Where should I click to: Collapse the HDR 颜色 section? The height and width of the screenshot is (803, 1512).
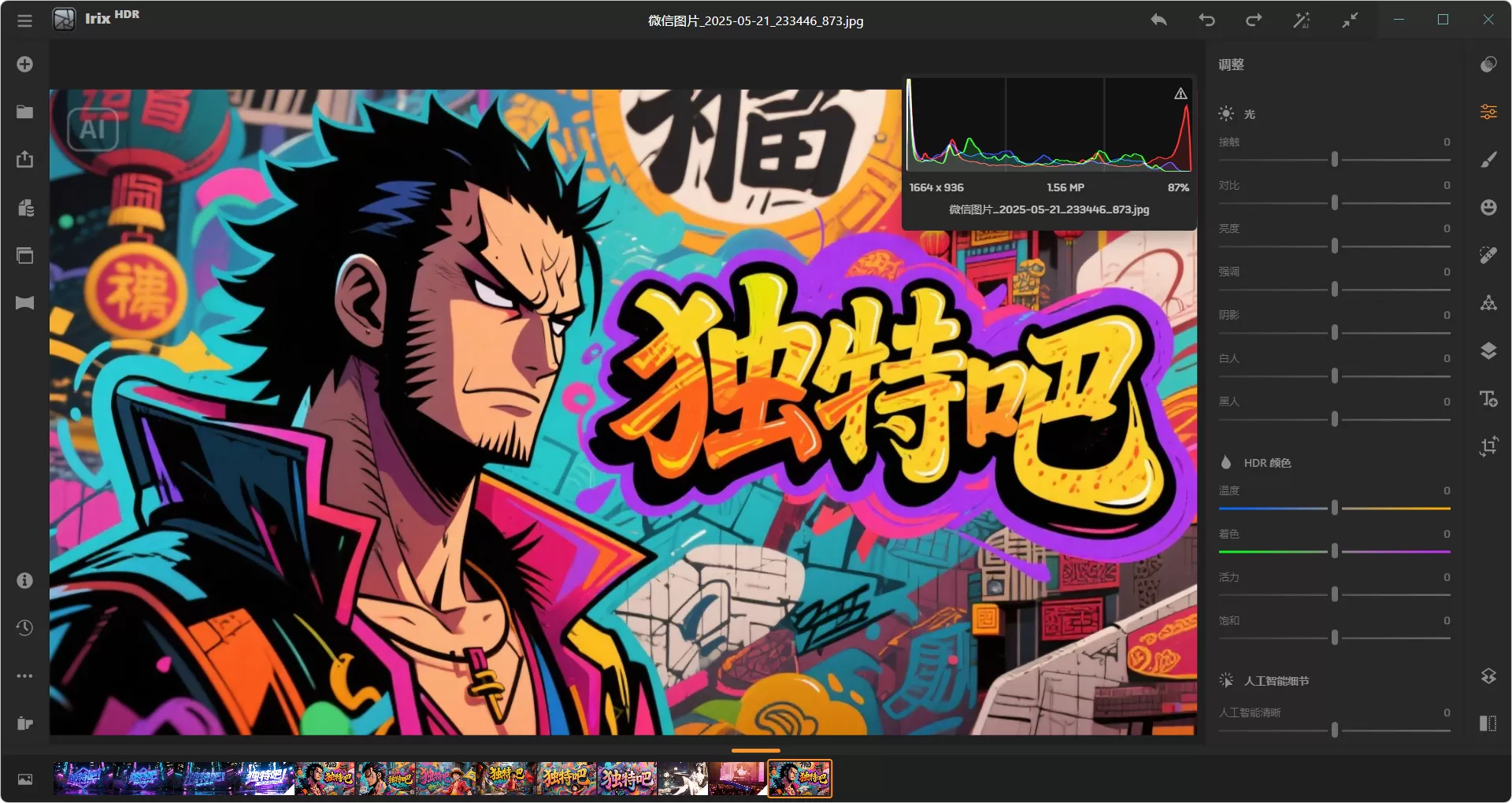(1268, 463)
